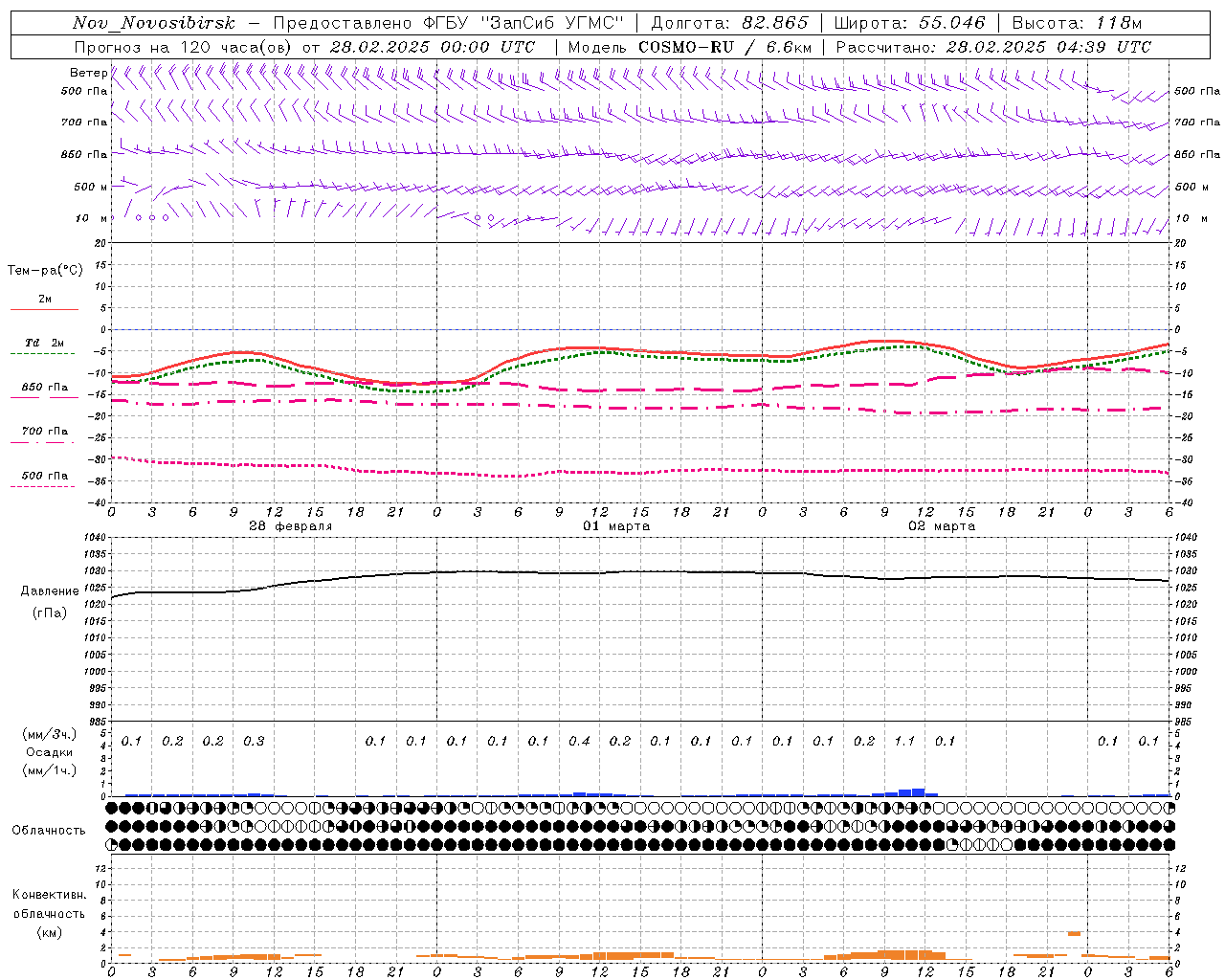1225x980 pixels.
Task: Click the Давление panel label
Action: [50, 591]
